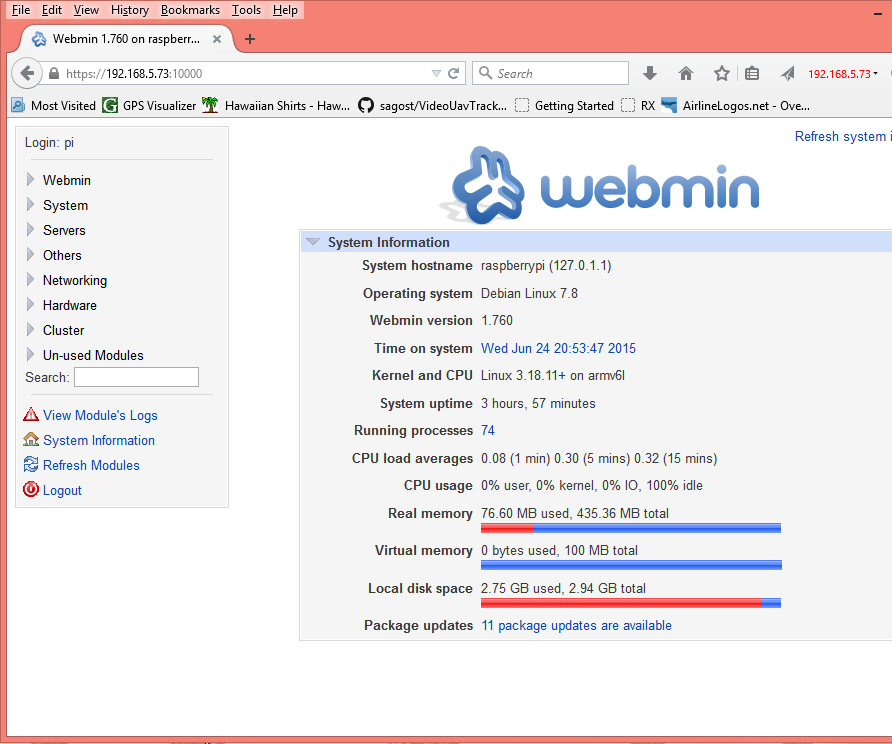Viewport: 892px width, 744px height.
Task: Open the Bookmarks menu
Action: [x=190, y=9]
